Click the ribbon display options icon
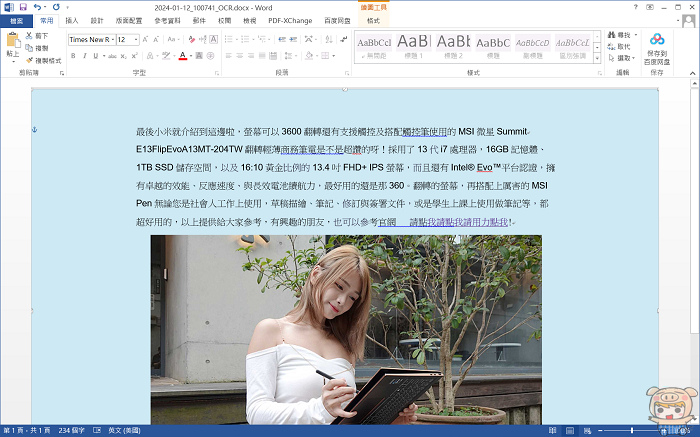700x437 pixels. pos(650,7)
